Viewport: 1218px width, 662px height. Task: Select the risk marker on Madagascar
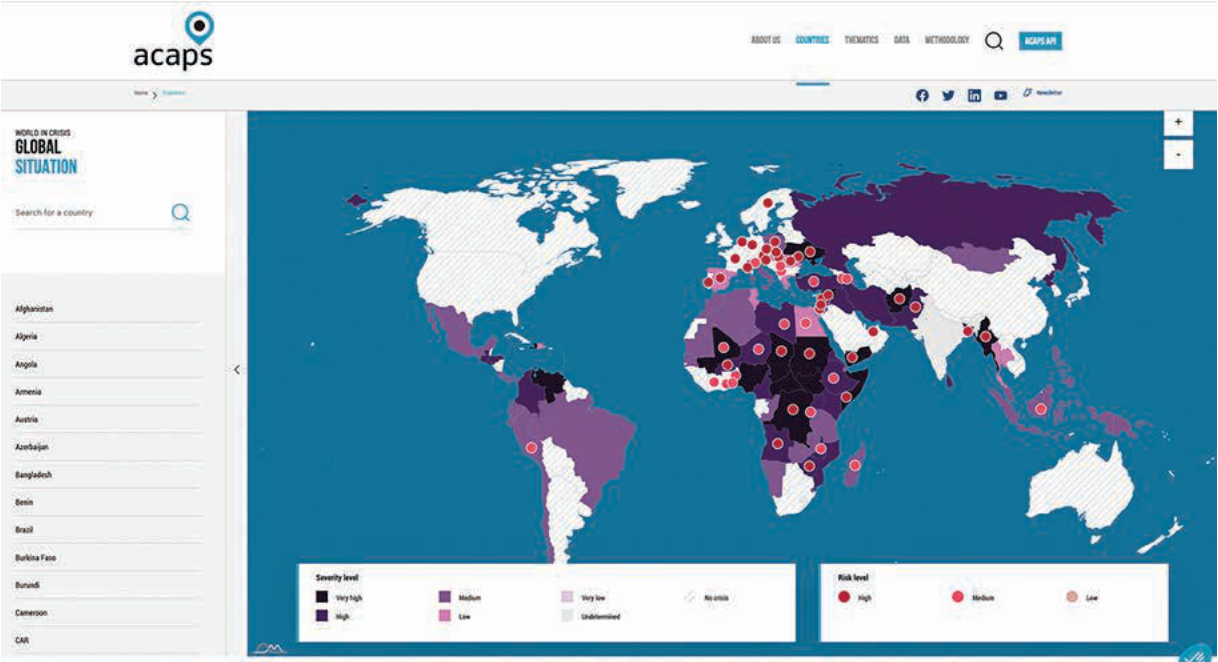[854, 465]
